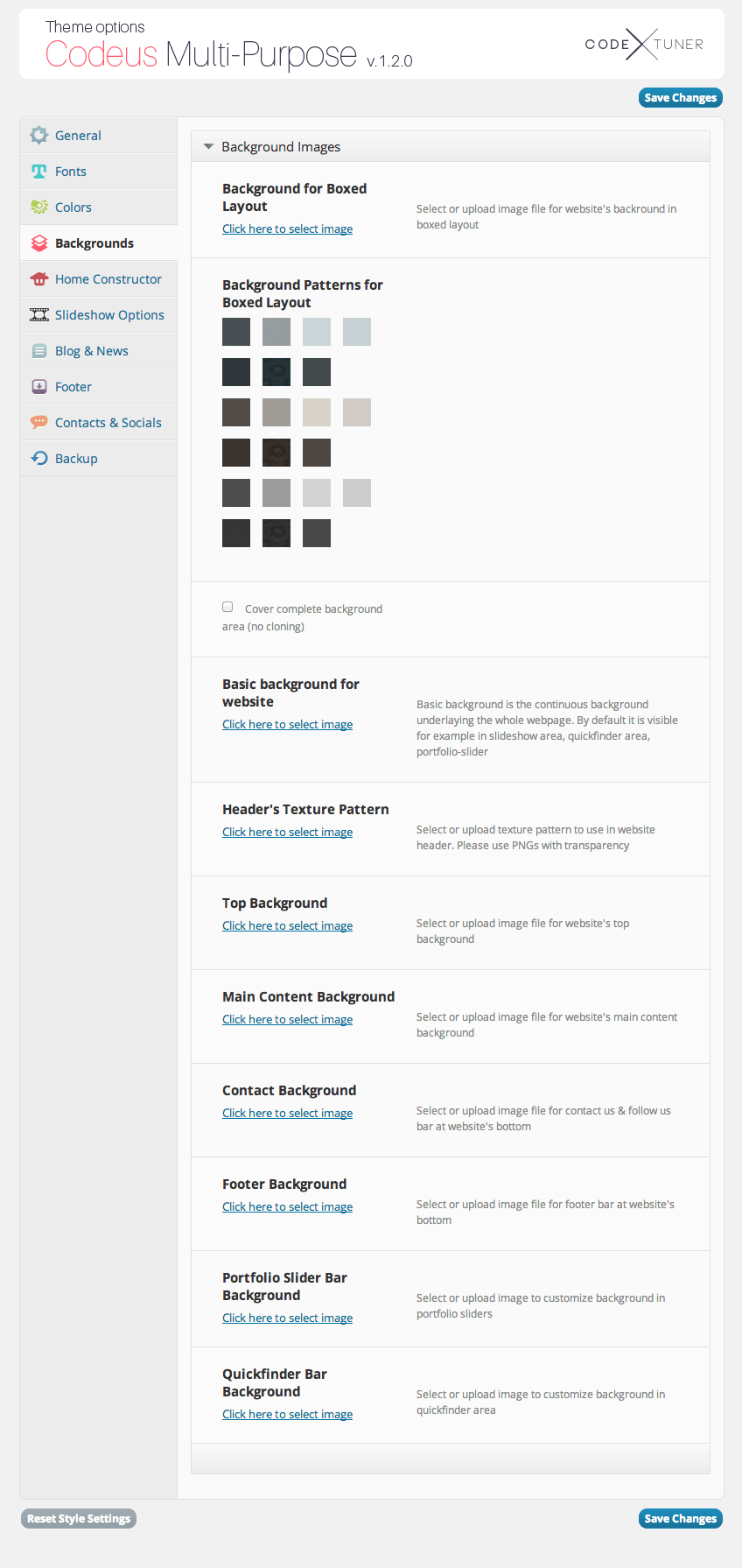The height and width of the screenshot is (1568, 742).
Task: Click the top Save Changes button
Action: (681, 98)
